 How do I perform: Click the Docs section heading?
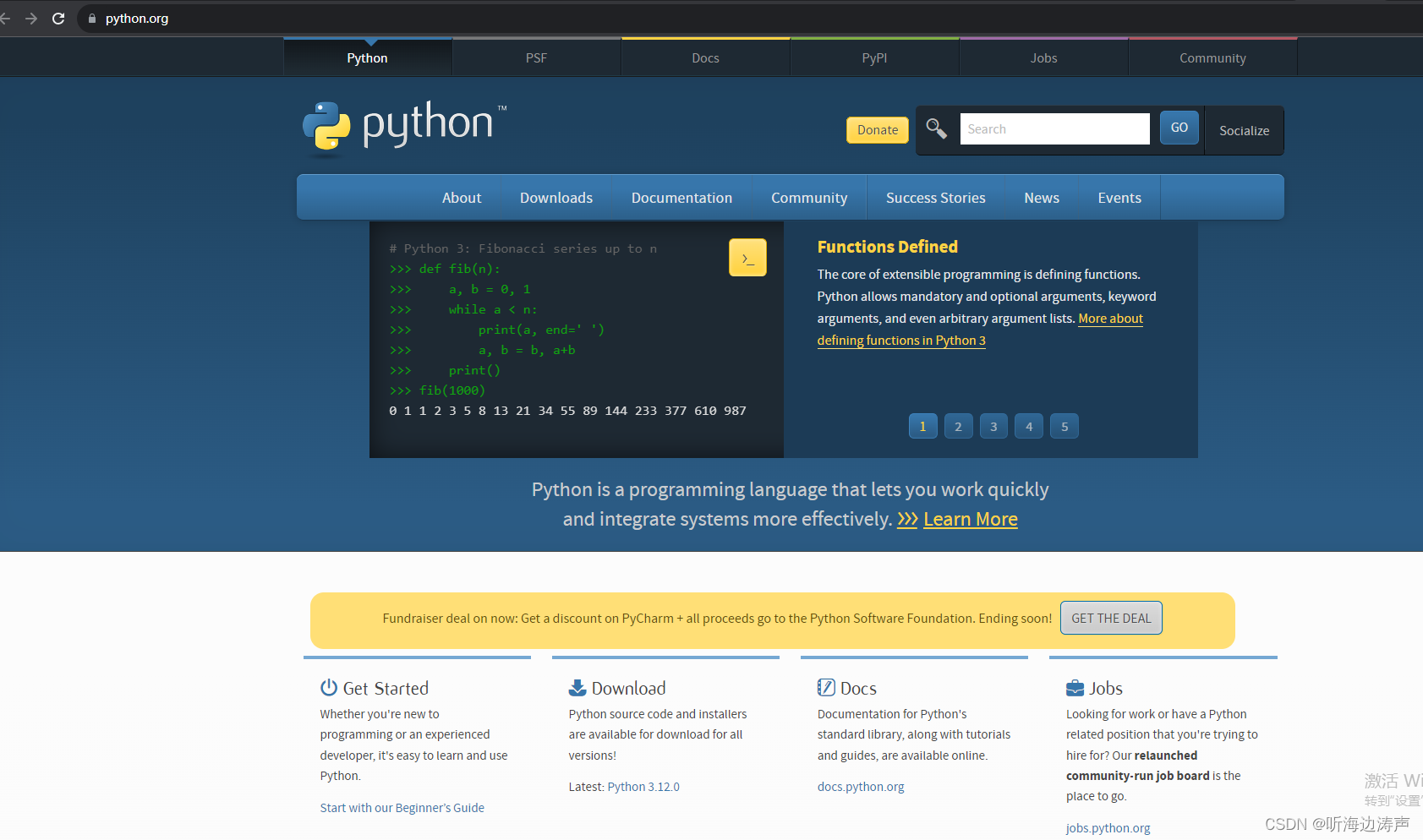pos(858,688)
